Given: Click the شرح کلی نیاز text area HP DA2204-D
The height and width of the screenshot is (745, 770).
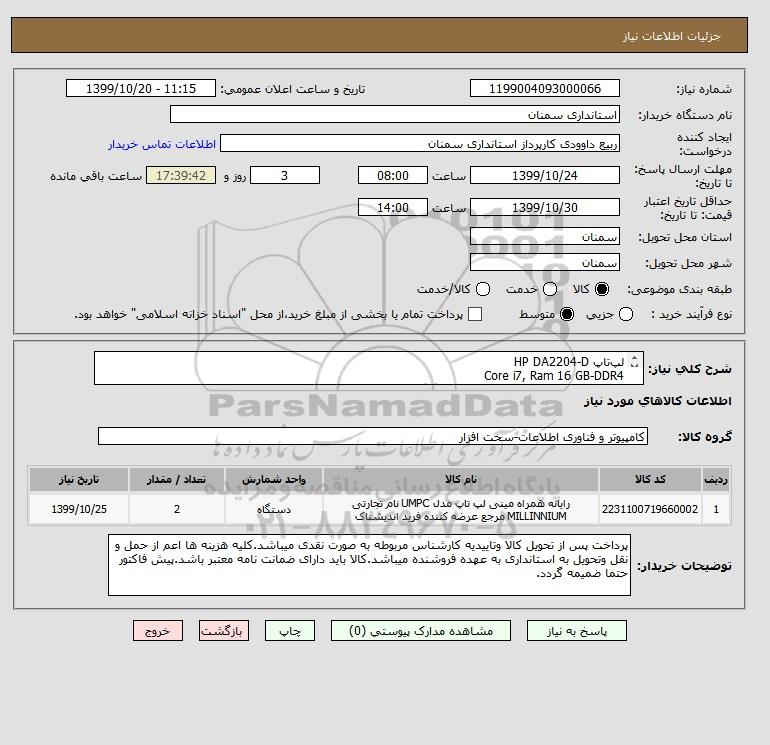Looking at the screenshot, I should pyautogui.click(x=369, y=368).
